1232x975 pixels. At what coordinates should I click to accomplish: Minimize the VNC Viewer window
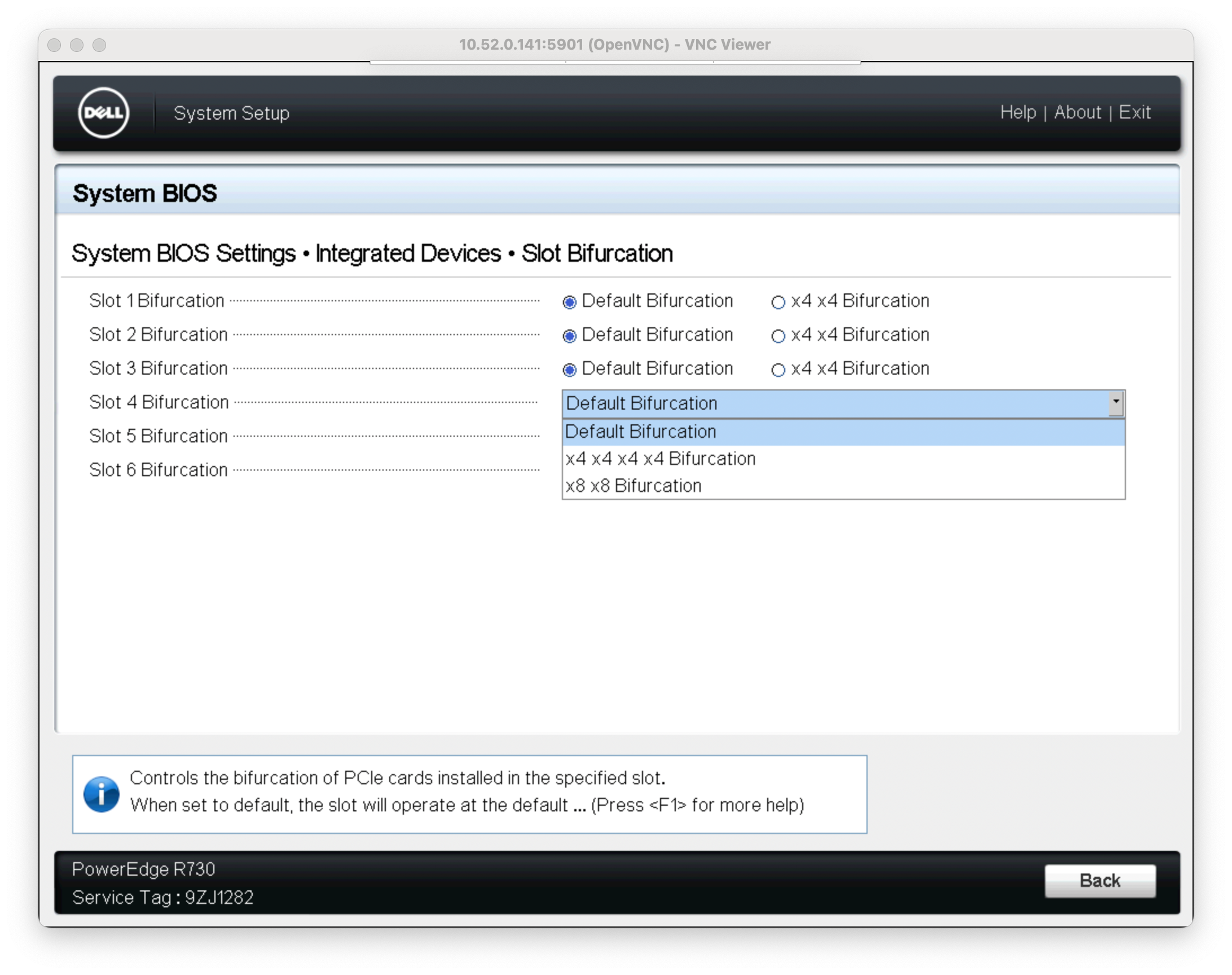77,45
